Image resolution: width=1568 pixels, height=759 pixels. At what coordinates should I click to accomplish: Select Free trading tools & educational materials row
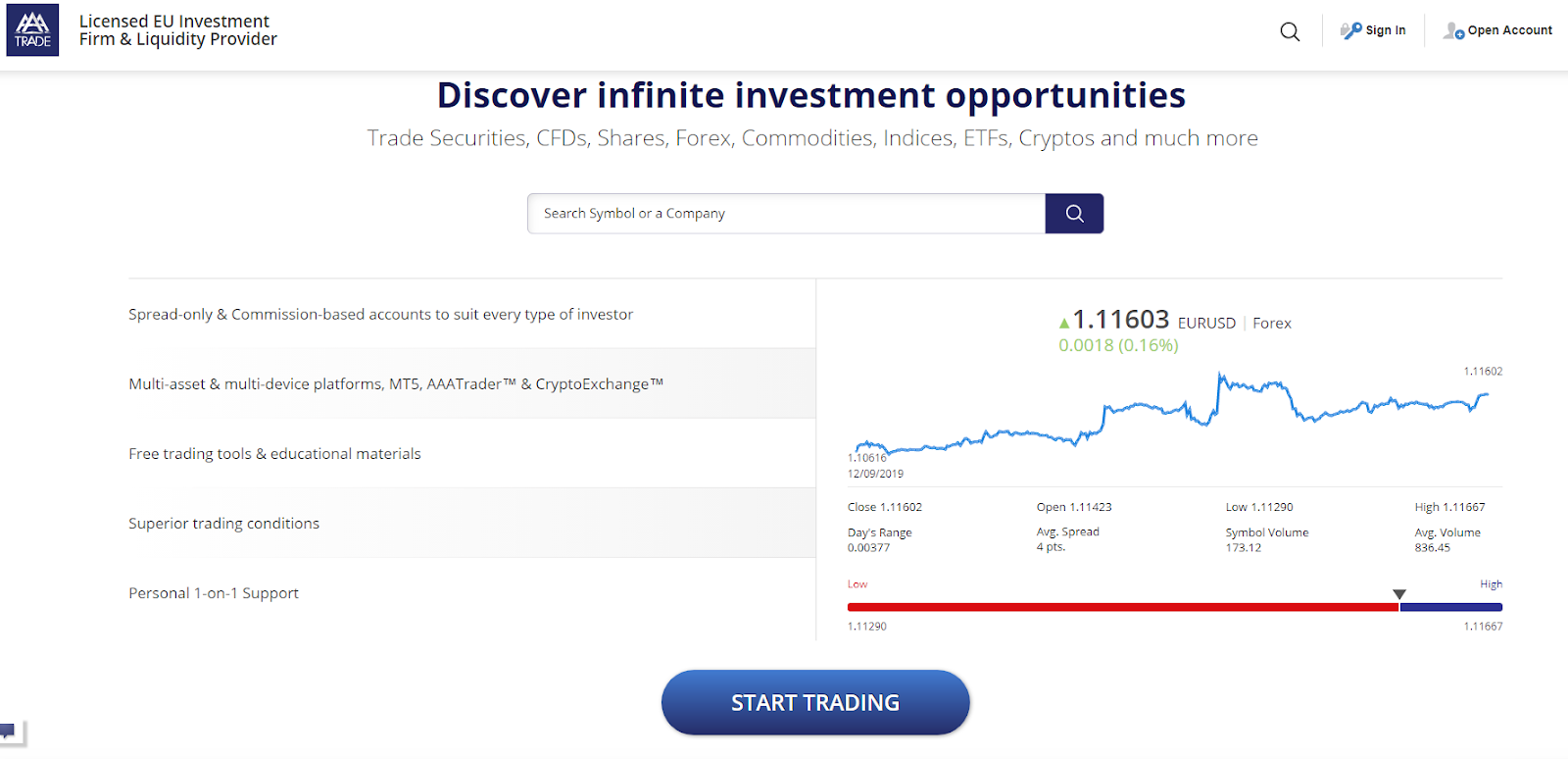(471, 453)
